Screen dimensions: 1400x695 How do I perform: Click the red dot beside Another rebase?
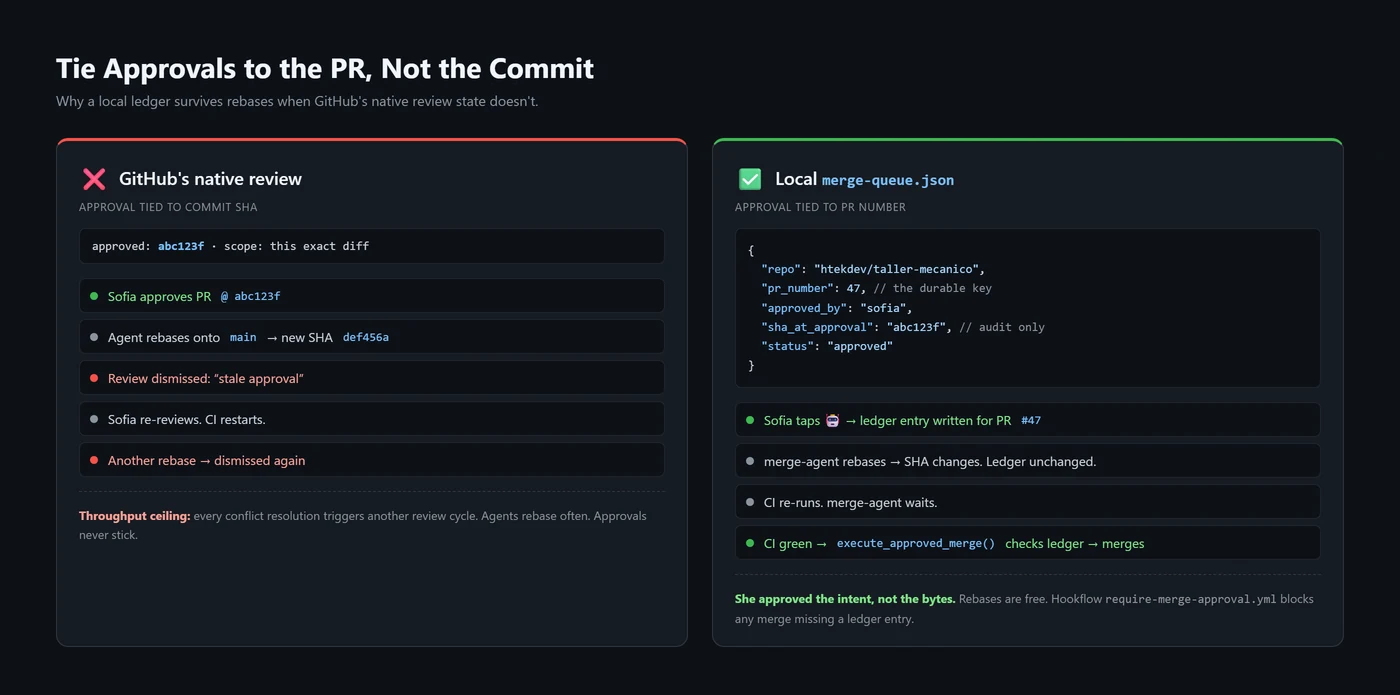coord(94,460)
